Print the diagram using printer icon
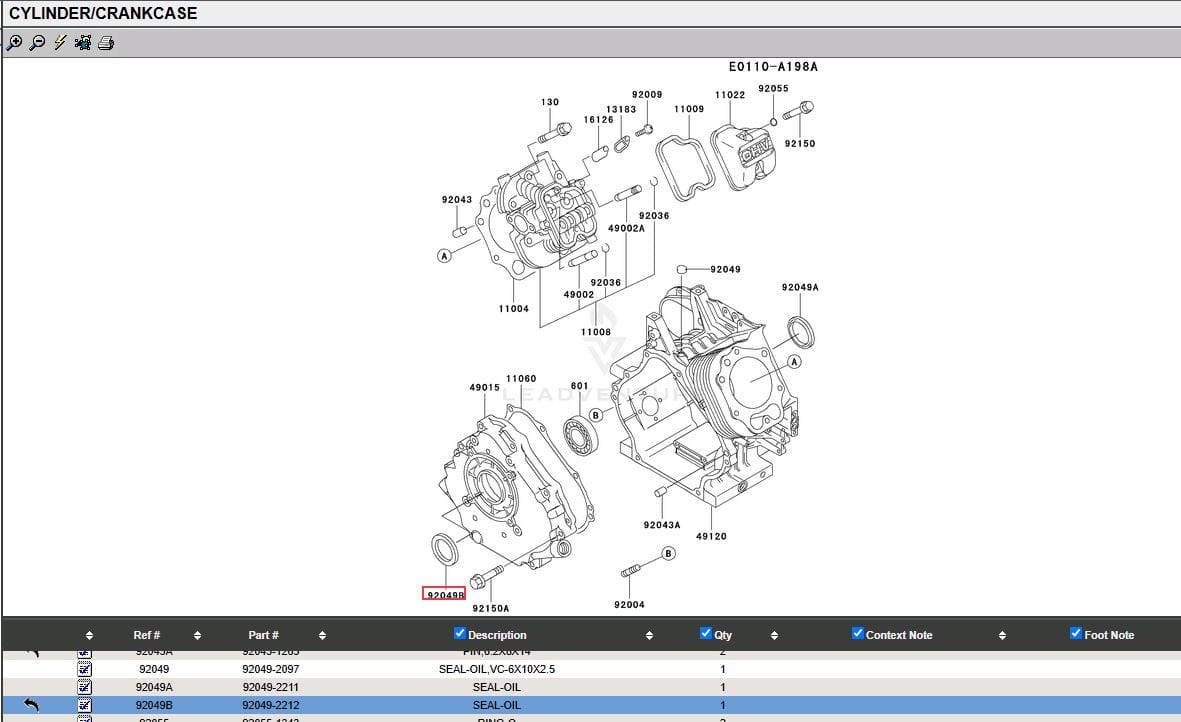1181x722 pixels. pyautogui.click(x=106, y=43)
